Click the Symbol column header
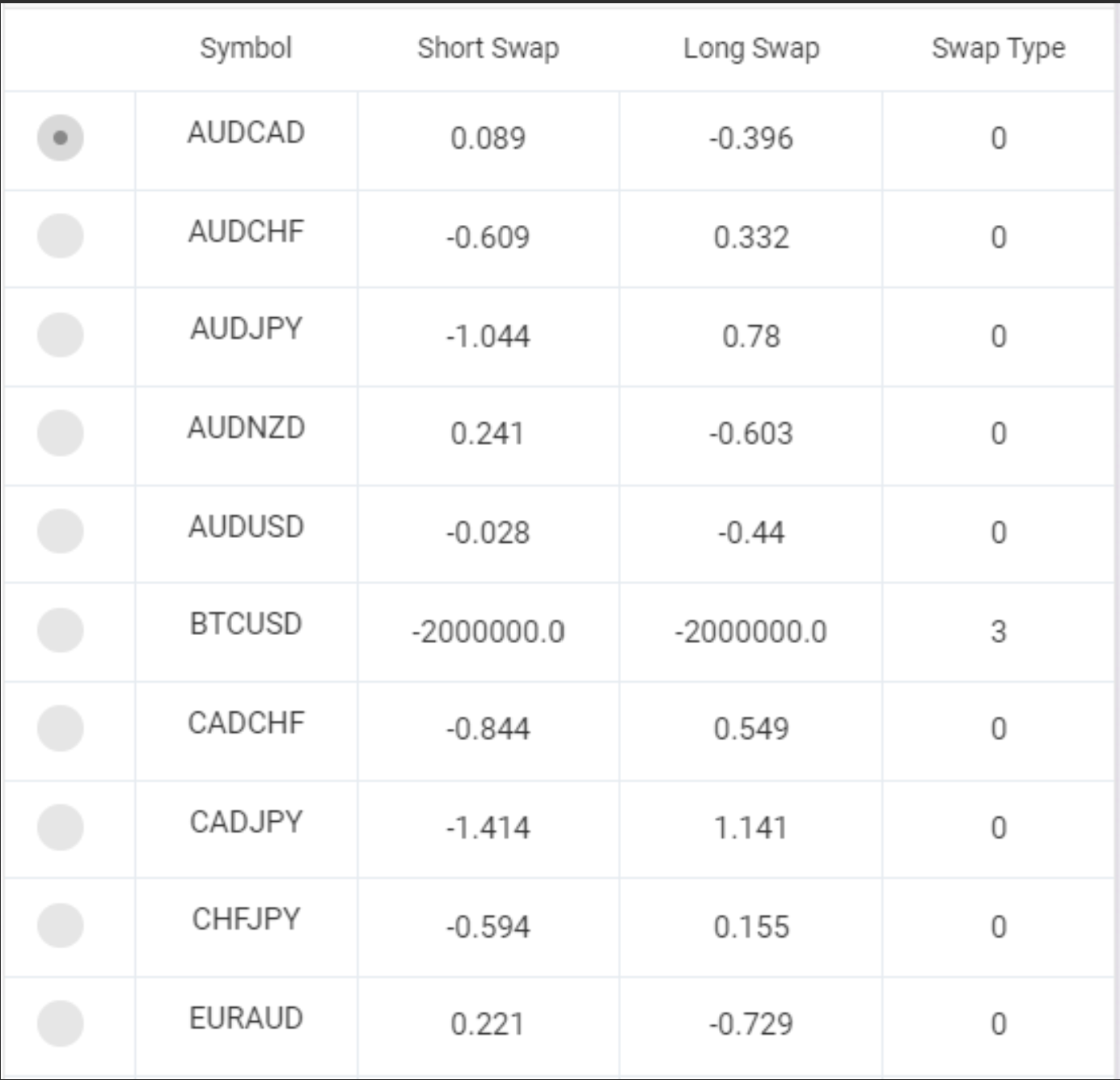This screenshot has width=1120, height=1080. pyautogui.click(x=246, y=49)
